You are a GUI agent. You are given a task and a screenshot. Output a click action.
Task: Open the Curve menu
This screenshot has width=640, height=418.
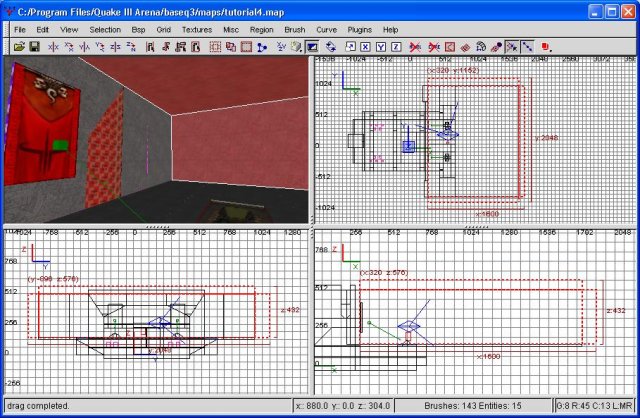pos(327,30)
